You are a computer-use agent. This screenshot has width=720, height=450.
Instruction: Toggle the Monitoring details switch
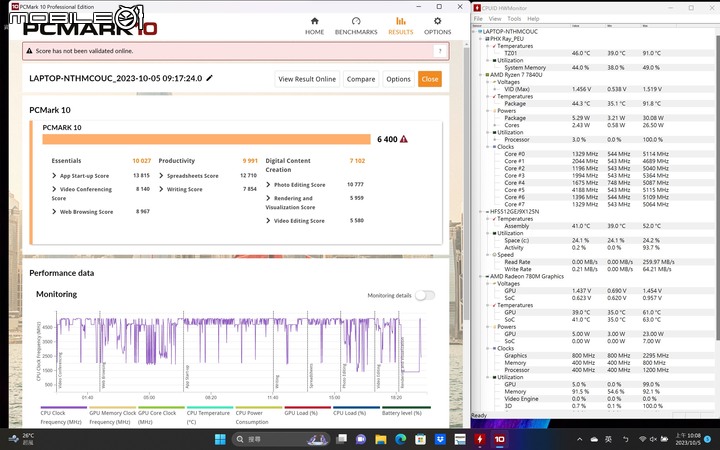425,295
